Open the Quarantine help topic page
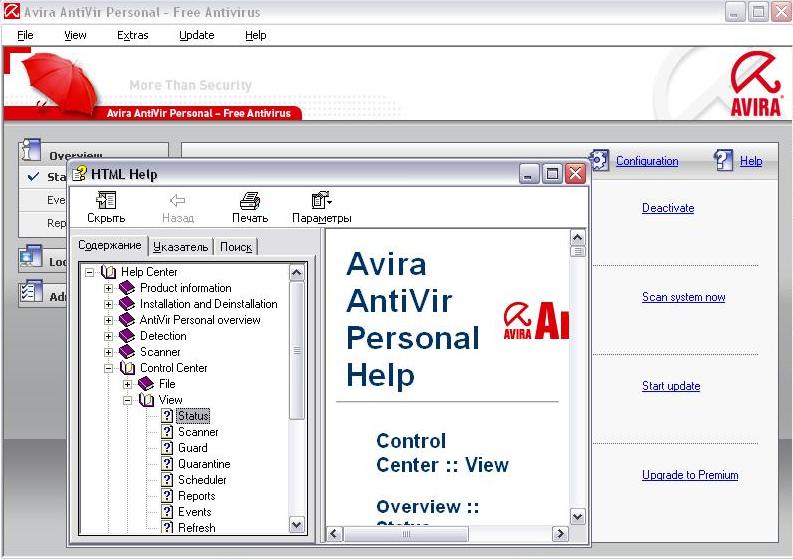This screenshot has width=793, height=560. pyautogui.click(x=203, y=464)
